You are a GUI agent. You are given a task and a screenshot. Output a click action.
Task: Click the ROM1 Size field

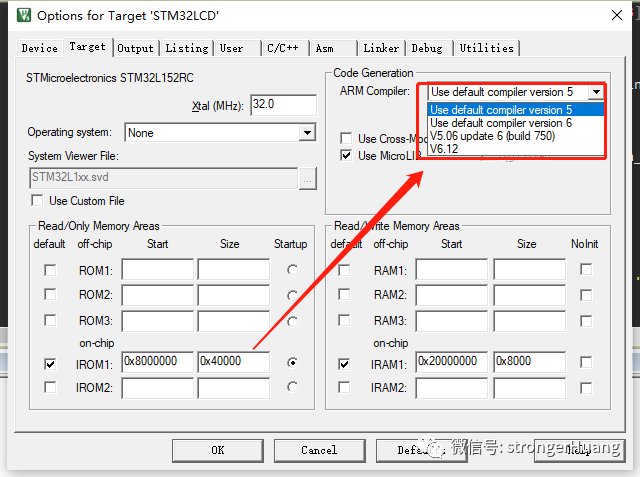234,269
